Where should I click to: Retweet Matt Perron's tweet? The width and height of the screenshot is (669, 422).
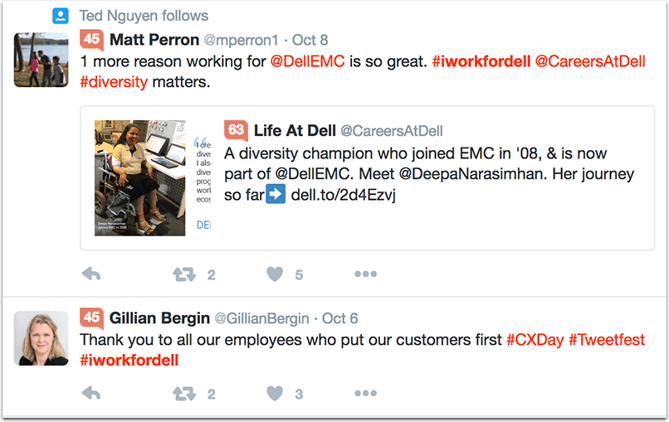click(x=184, y=274)
